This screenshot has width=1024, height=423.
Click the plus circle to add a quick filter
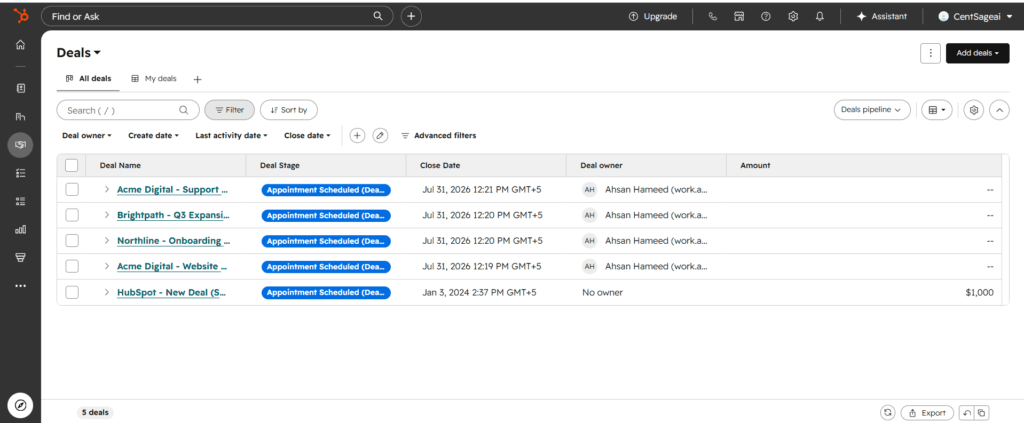[x=357, y=136]
